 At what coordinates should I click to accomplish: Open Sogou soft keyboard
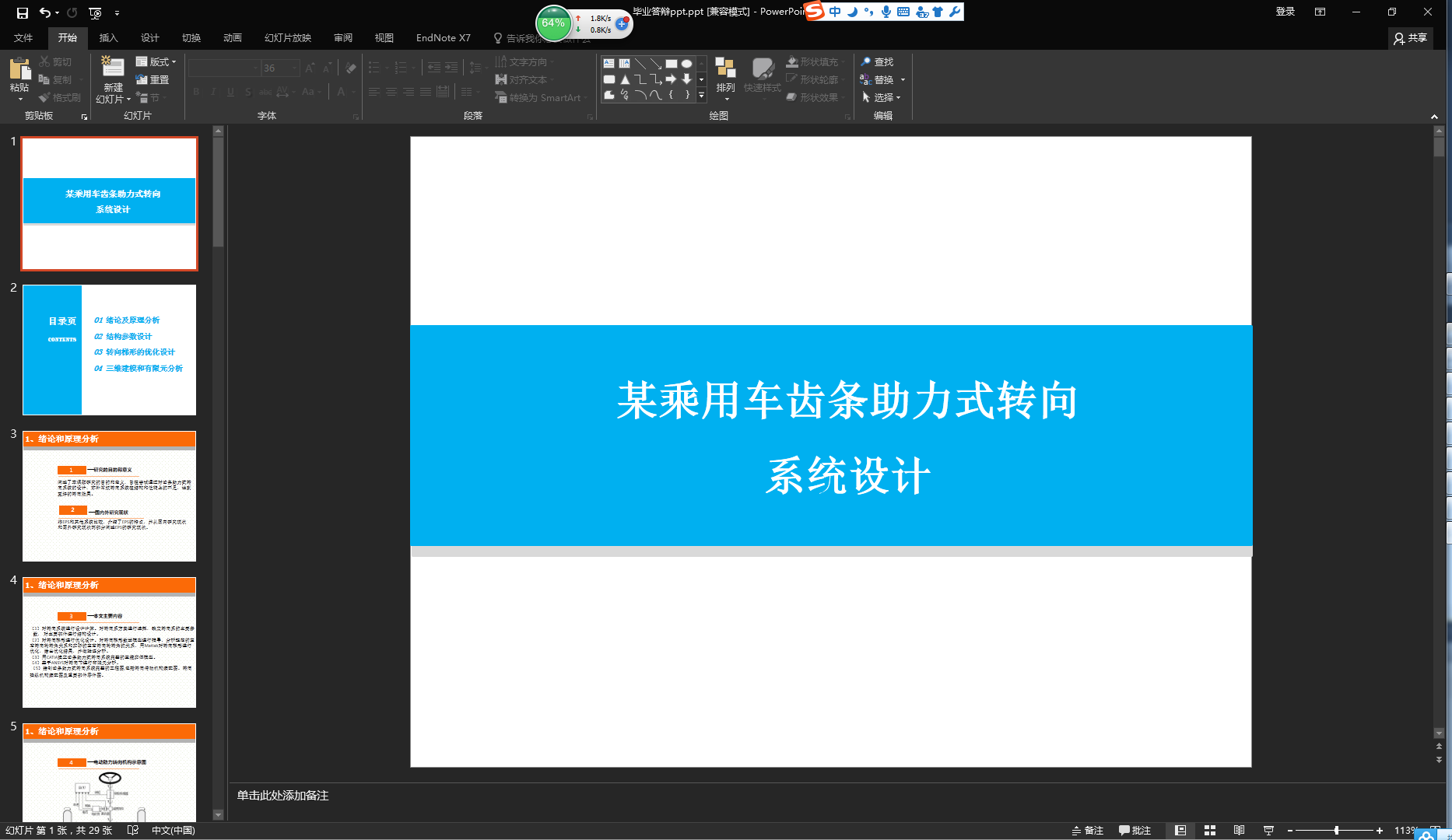tap(903, 12)
